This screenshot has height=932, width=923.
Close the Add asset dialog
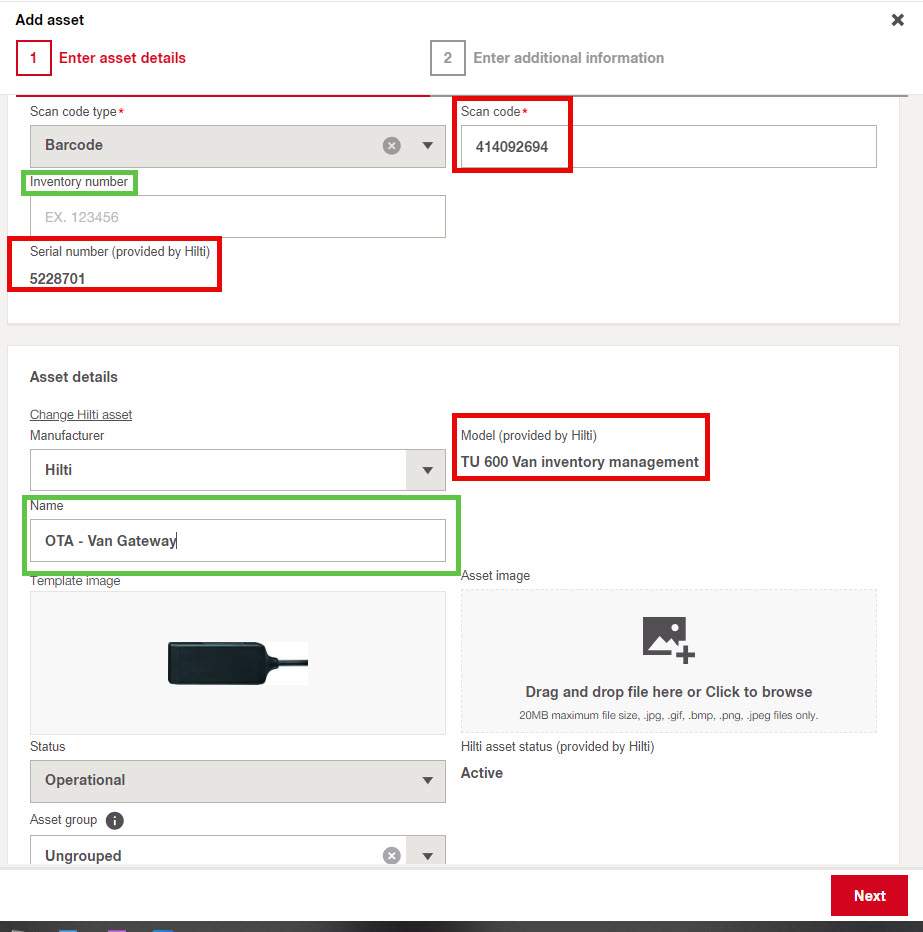tap(897, 20)
